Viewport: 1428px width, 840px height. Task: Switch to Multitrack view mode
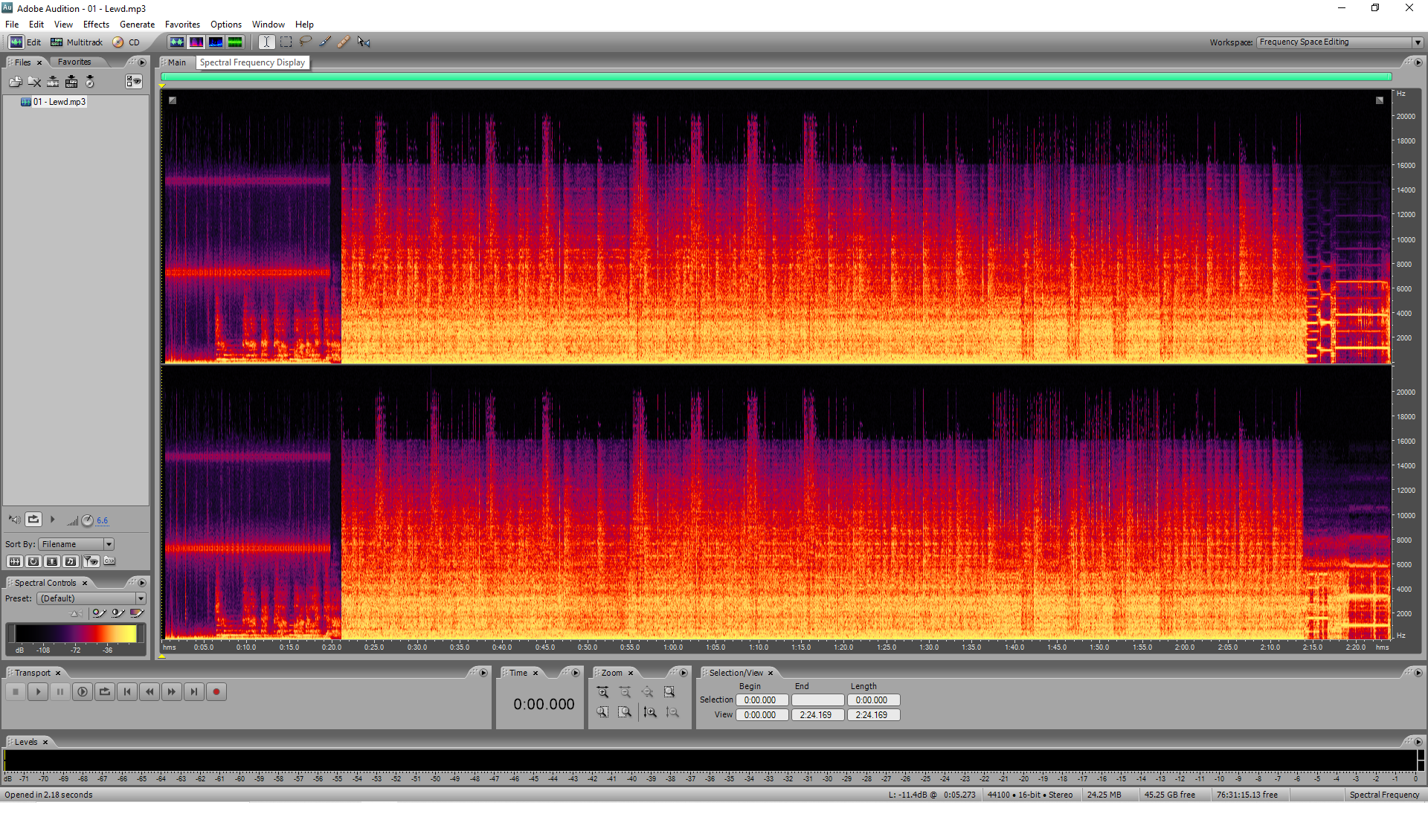click(77, 42)
